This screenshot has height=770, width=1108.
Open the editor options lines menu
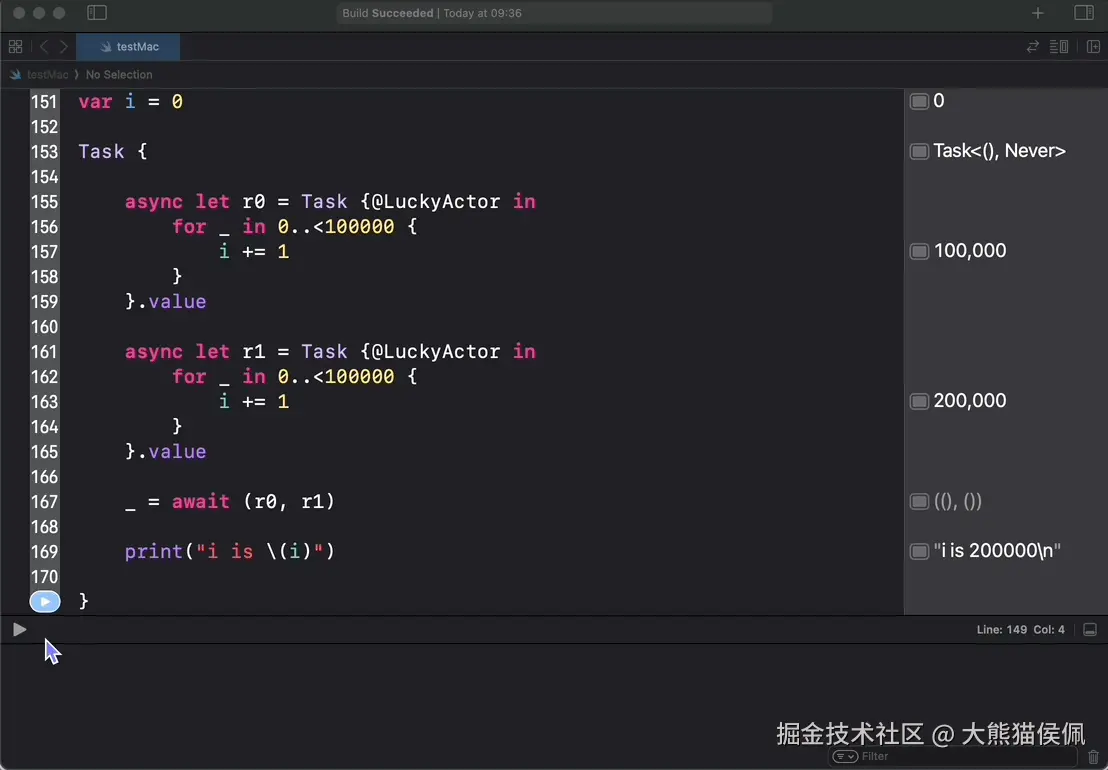pyautogui.click(x=1059, y=47)
